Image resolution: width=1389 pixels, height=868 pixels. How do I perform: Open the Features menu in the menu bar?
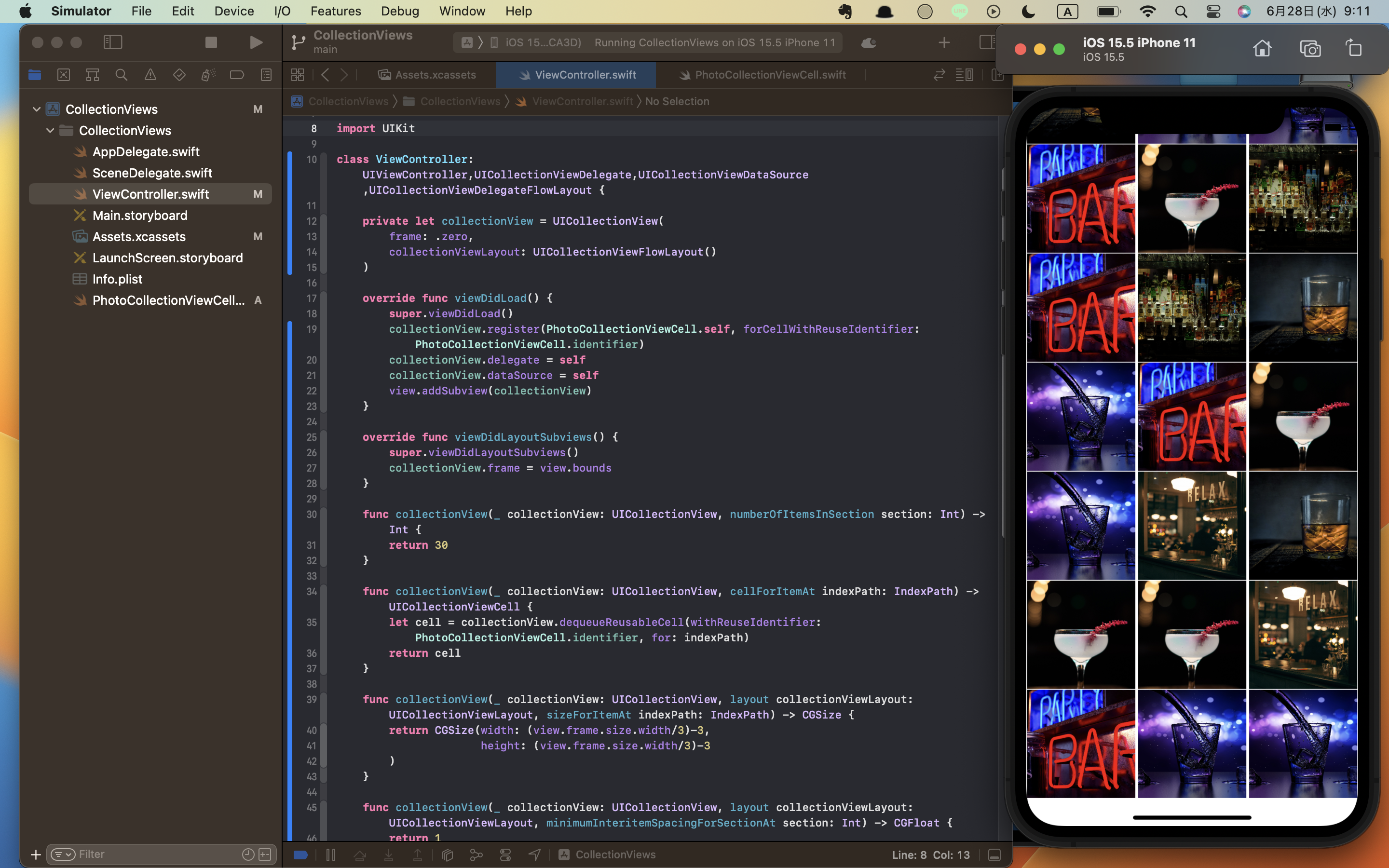[x=335, y=11]
